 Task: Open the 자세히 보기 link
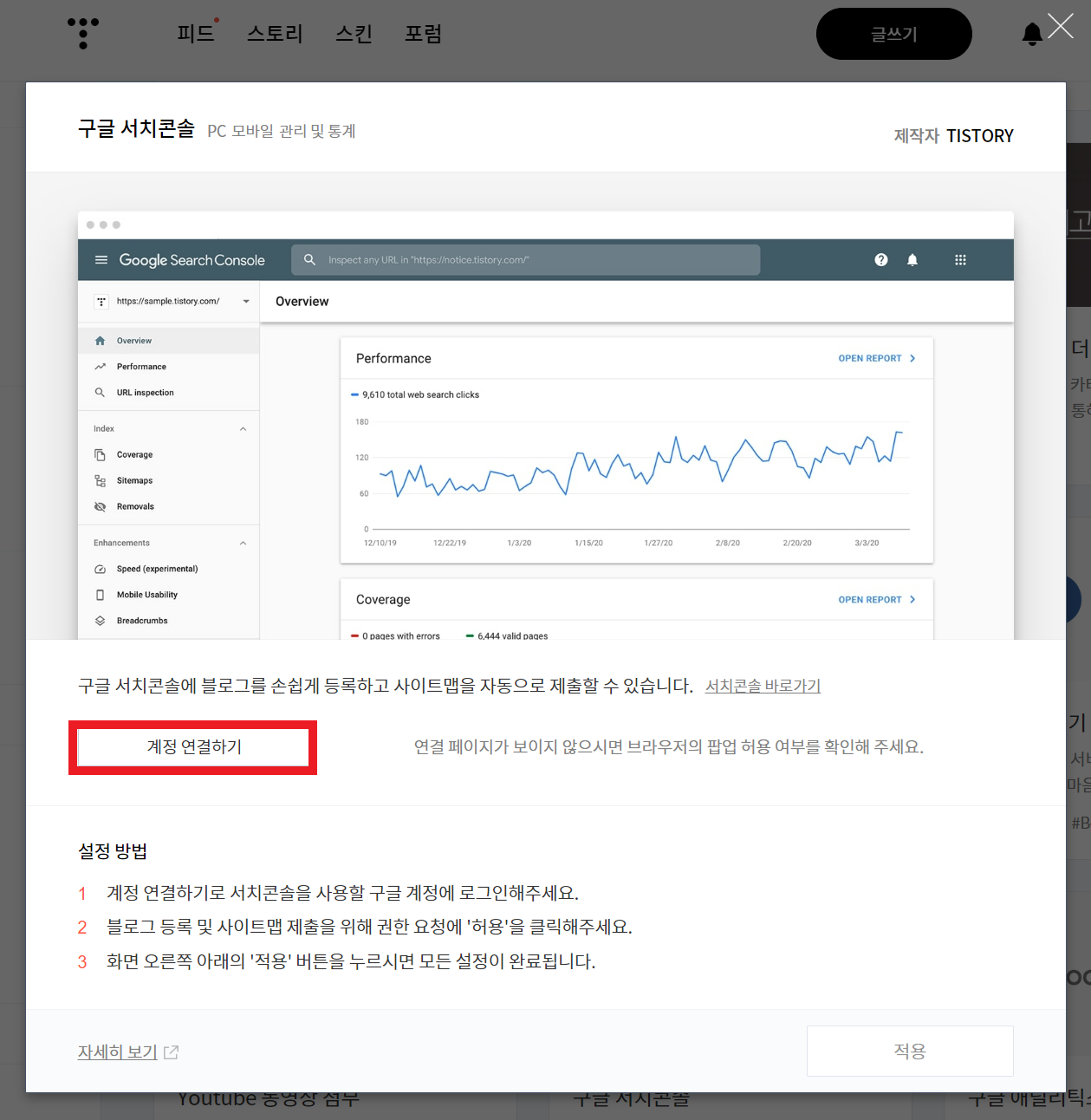click(118, 1052)
